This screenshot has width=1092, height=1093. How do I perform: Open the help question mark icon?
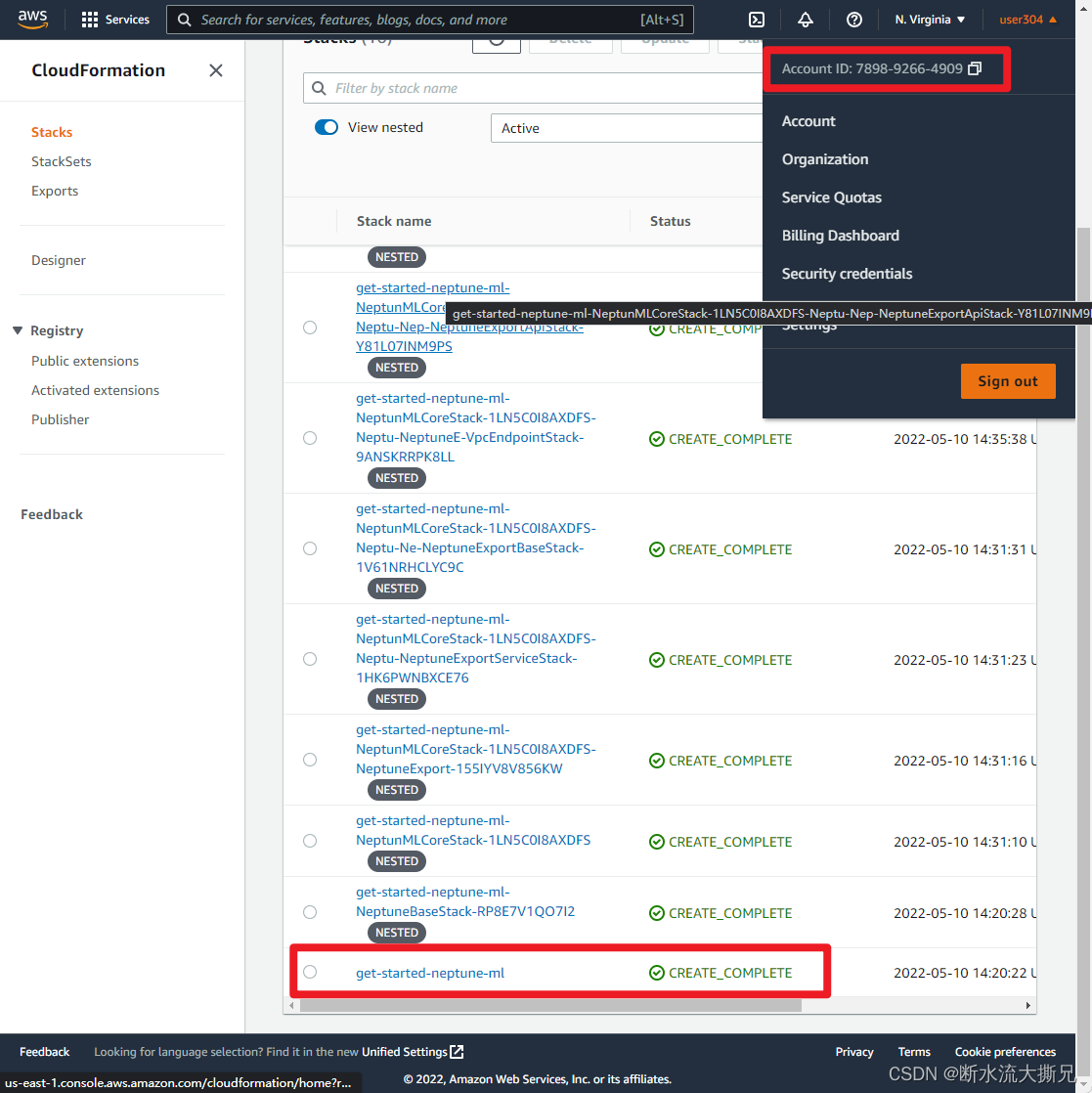point(853,20)
